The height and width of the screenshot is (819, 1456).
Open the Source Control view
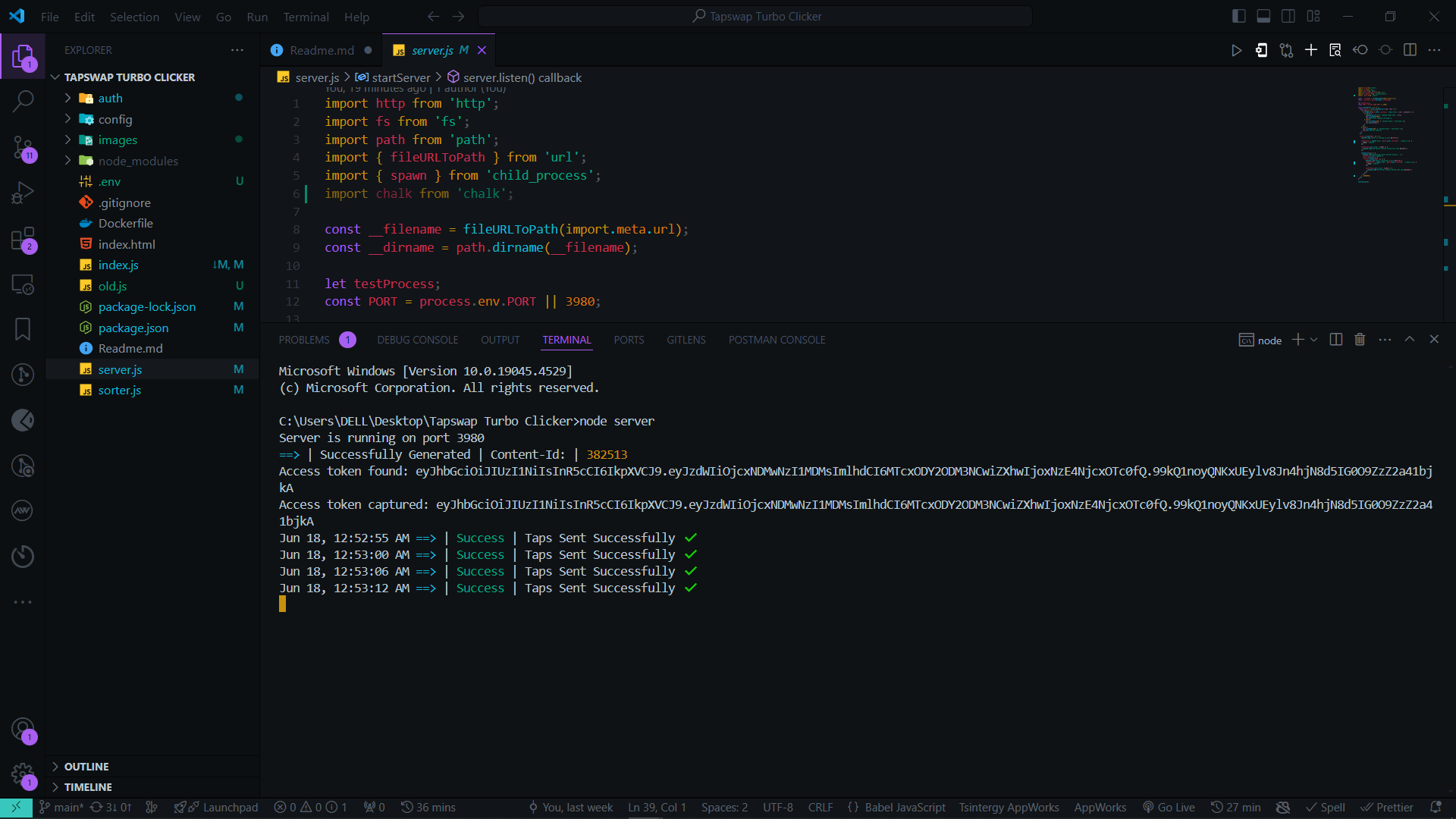(x=23, y=147)
